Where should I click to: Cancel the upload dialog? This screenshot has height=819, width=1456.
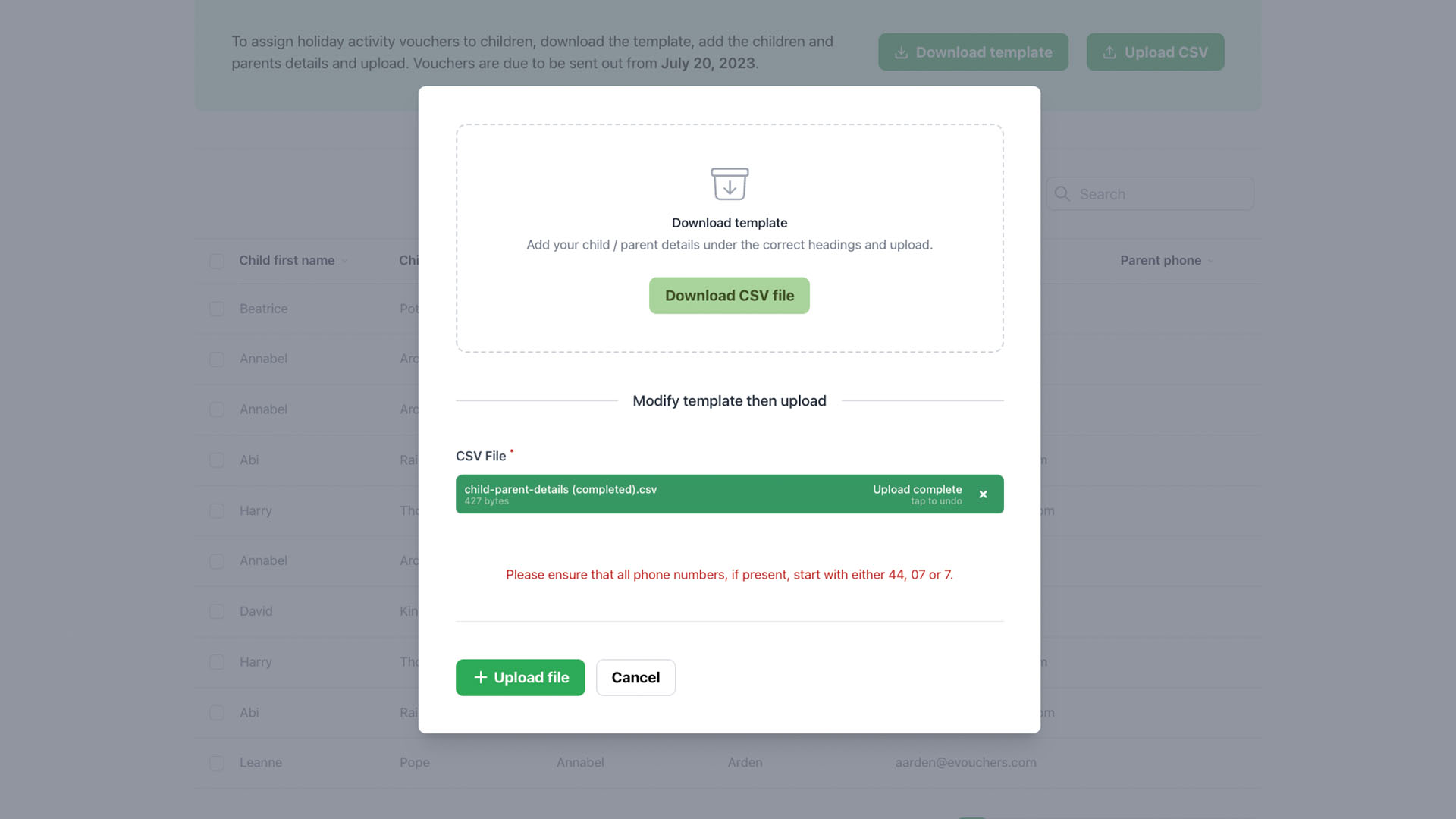(x=635, y=677)
